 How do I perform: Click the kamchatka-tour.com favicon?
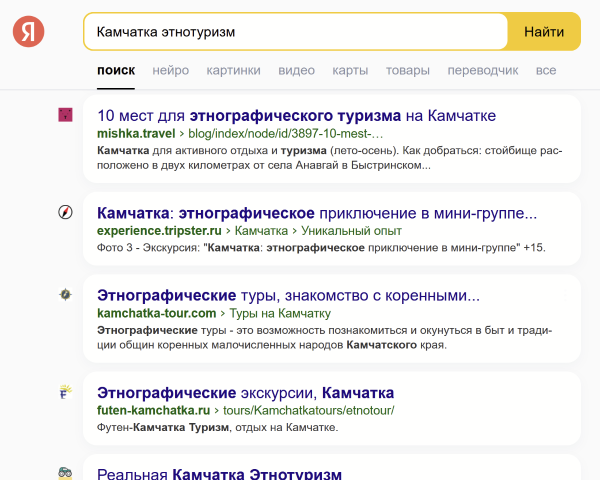point(65,294)
